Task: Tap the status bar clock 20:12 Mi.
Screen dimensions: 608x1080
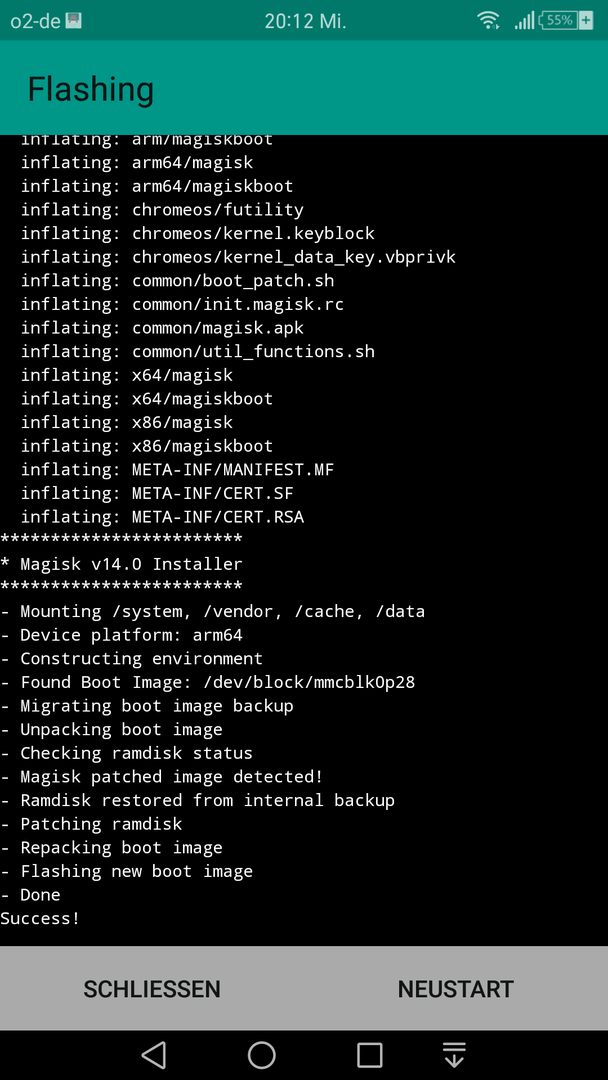Action: point(306,21)
